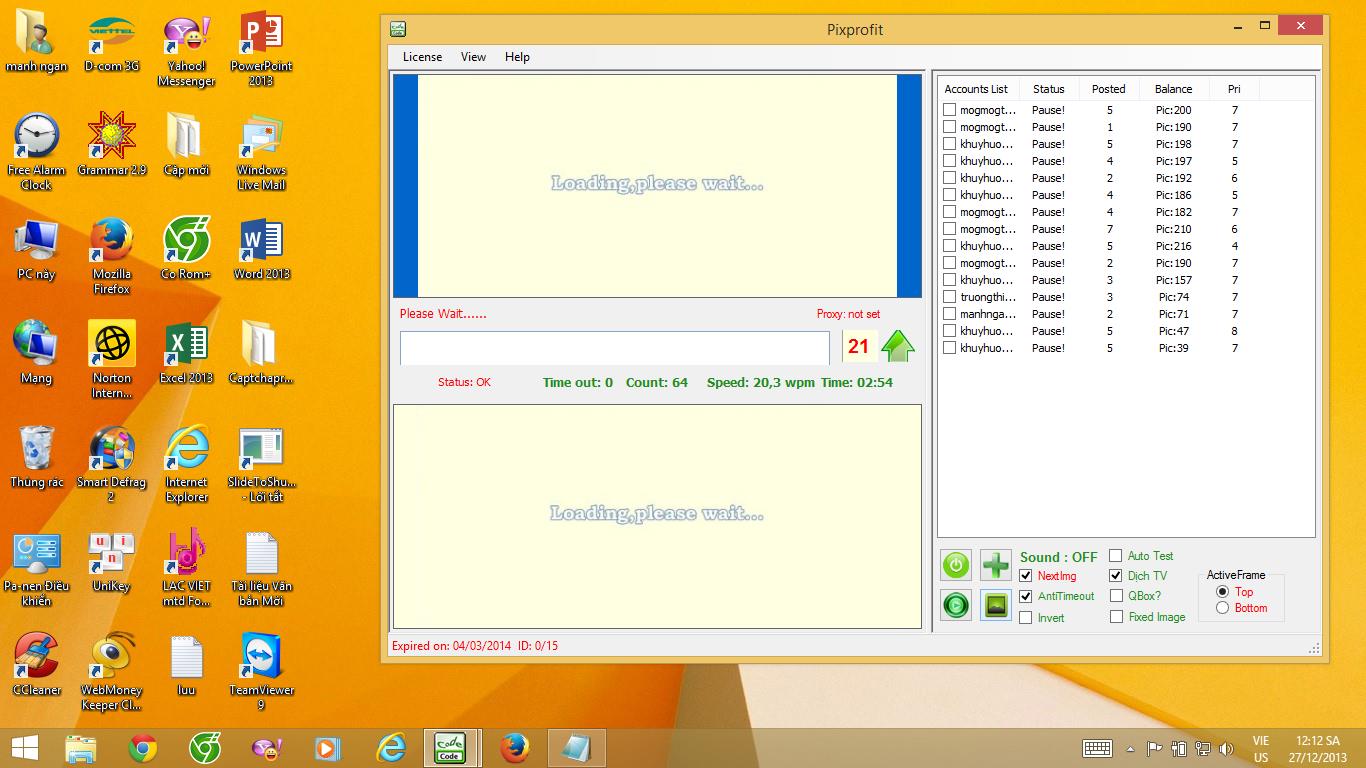
Task: Open the View menu
Action: [473, 57]
